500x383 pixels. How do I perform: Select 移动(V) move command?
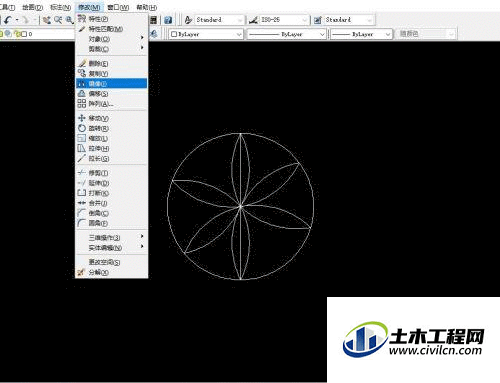coord(112,118)
